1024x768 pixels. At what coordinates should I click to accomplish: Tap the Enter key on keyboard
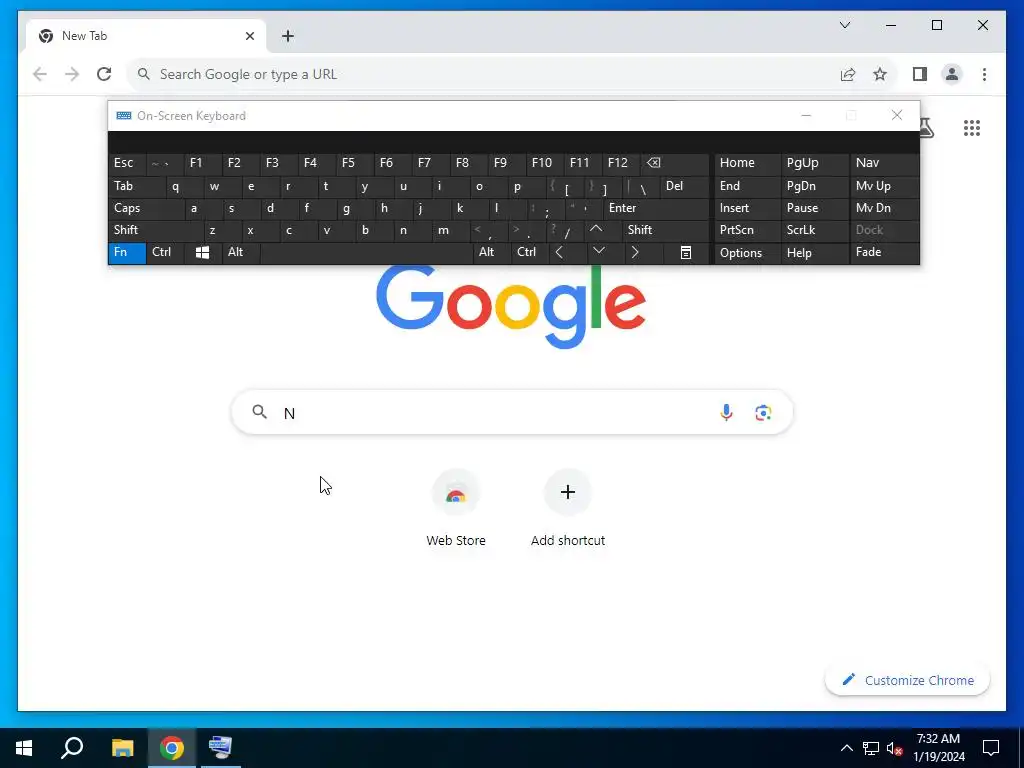pos(656,208)
